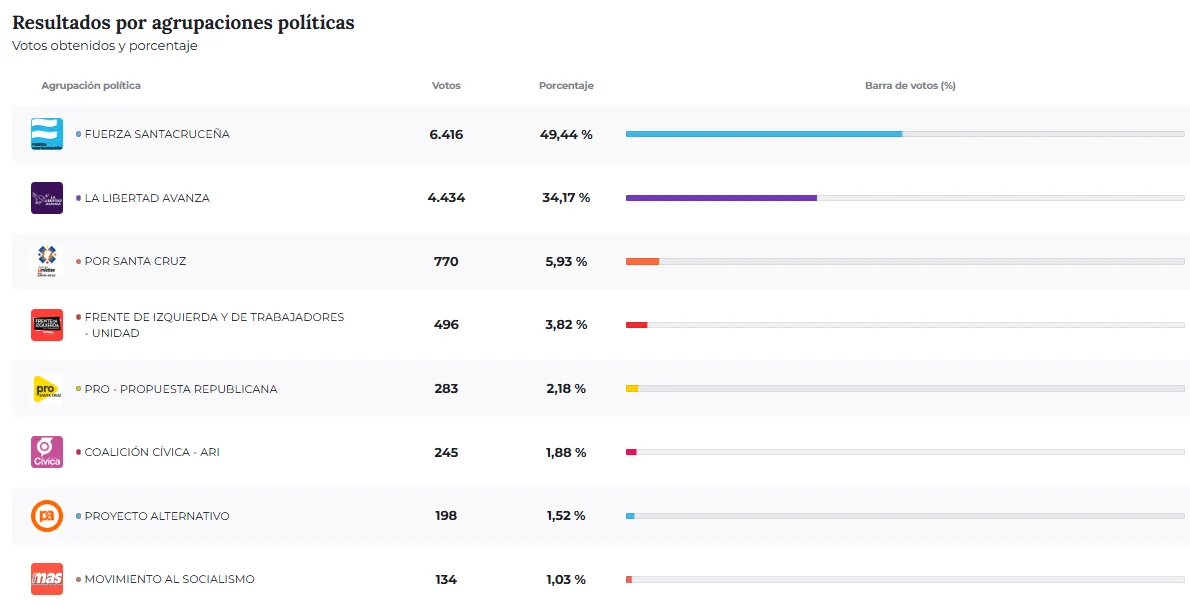Image resolution: width=1190 pixels, height=605 pixels.
Task: Click the MOVIMIENTO AL SOCIALISMO label
Action: [169, 580]
